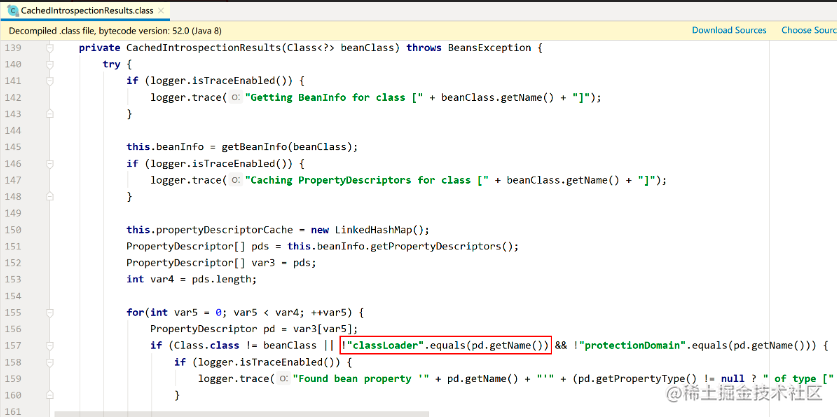Click line number 139 in the gutter
The height and width of the screenshot is (417, 837).
(12, 48)
